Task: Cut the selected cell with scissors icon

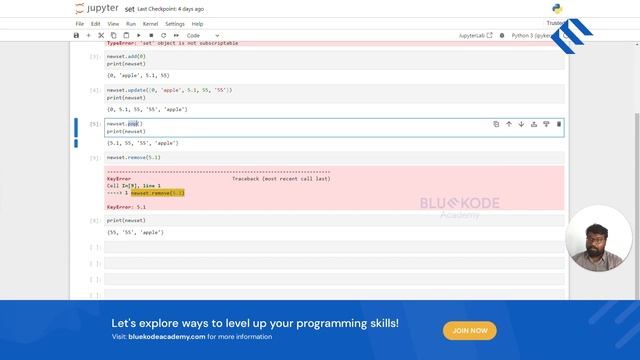Action: (101, 36)
